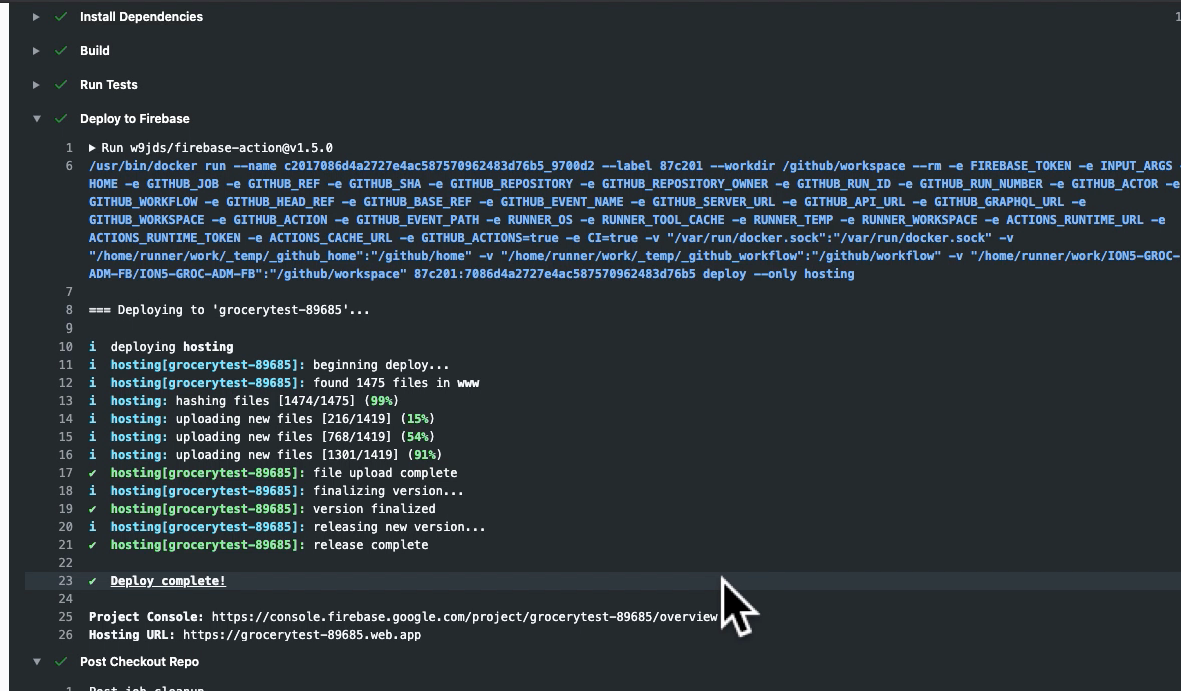Click "=== Deploying to 'grocerytest-89685'..." log line
Viewport: 1181px width, 691px height.
tap(229, 310)
